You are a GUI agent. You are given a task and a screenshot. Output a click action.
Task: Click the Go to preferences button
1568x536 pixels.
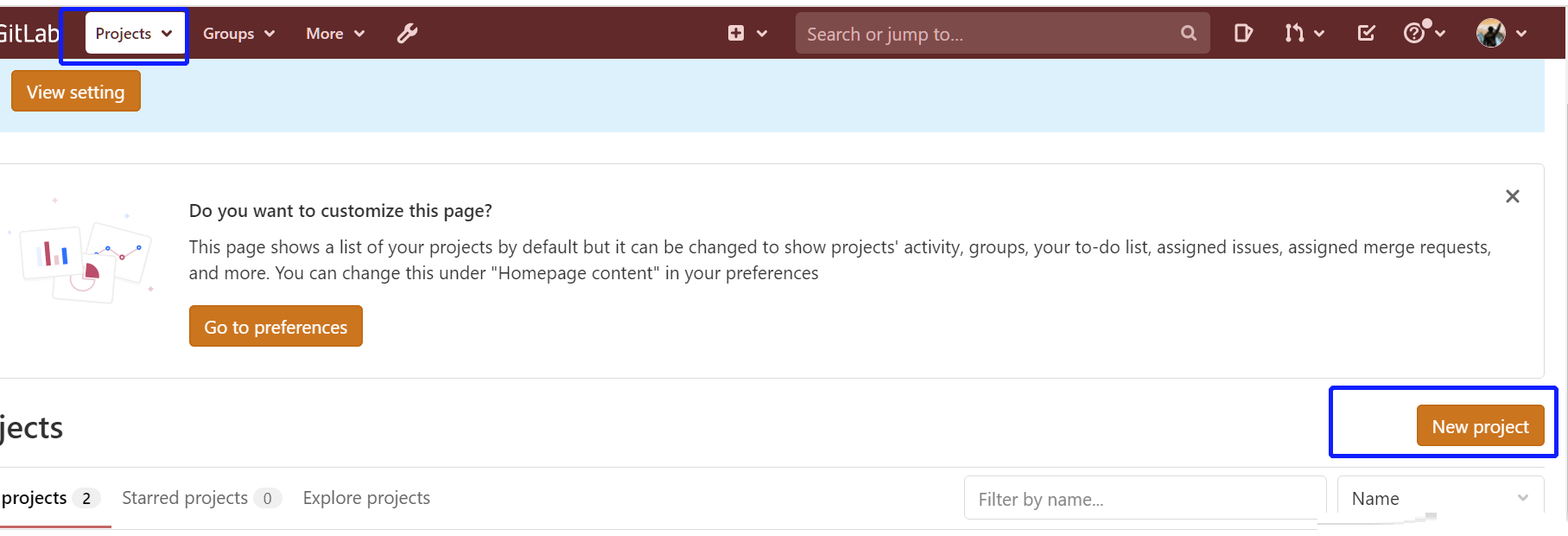[x=276, y=326]
